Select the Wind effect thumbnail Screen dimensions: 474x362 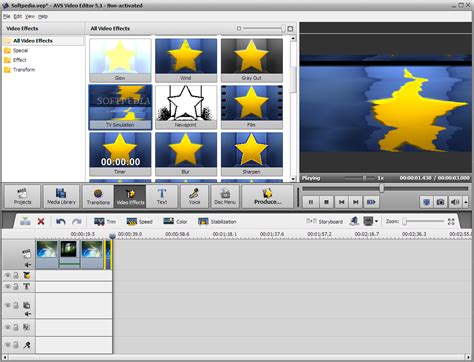pyautogui.click(x=186, y=60)
